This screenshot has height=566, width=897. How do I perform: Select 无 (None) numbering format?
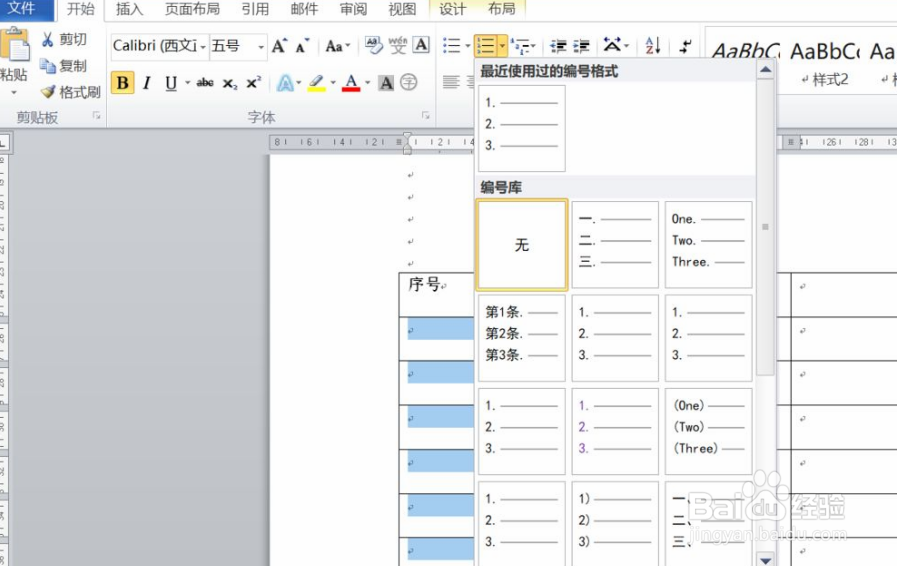522,244
